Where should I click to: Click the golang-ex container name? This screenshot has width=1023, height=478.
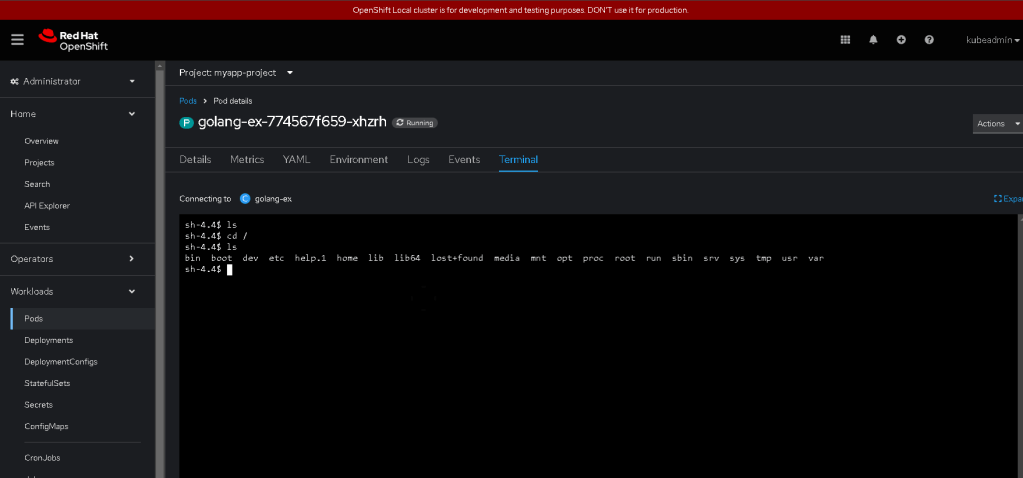click(273, 199)
